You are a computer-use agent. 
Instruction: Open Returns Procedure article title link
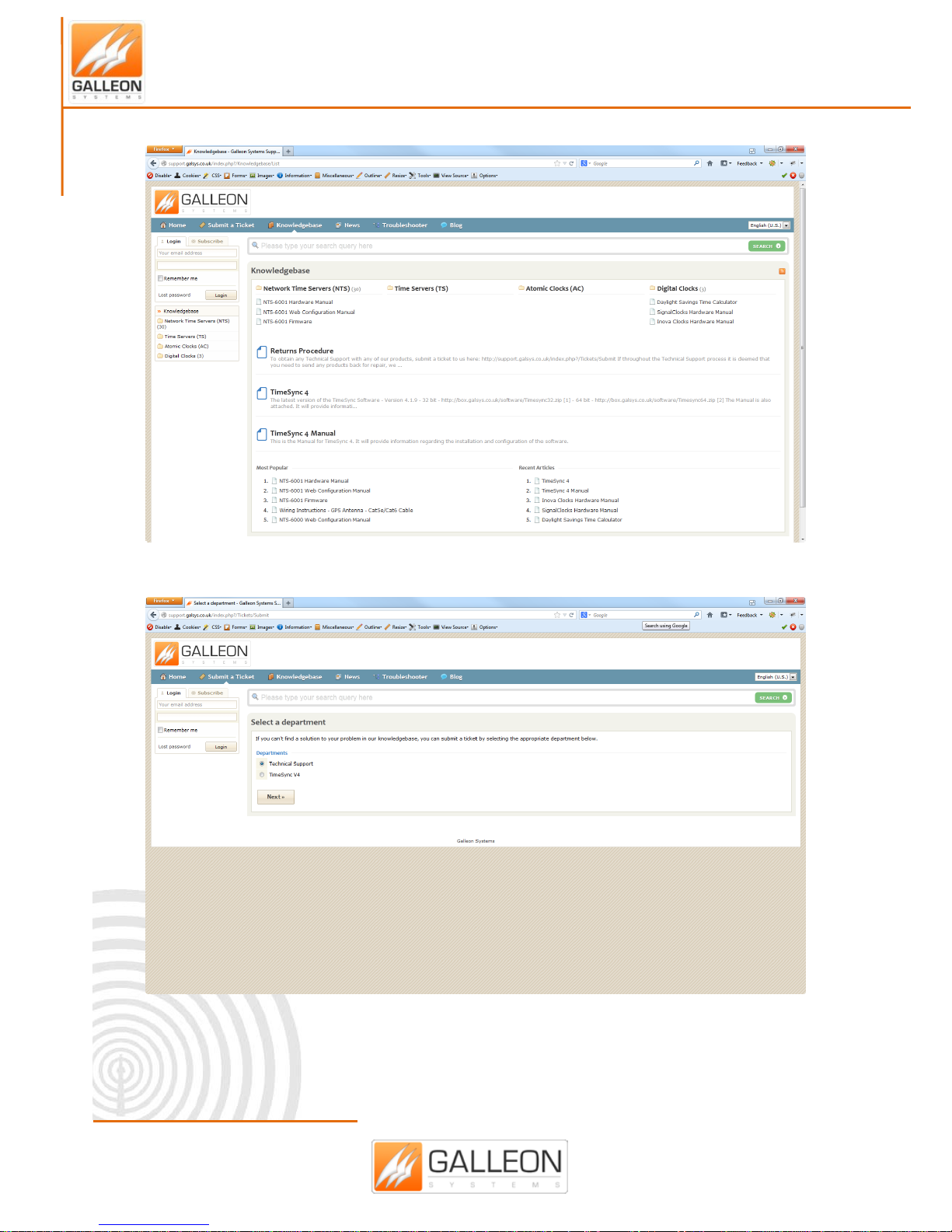302,351
